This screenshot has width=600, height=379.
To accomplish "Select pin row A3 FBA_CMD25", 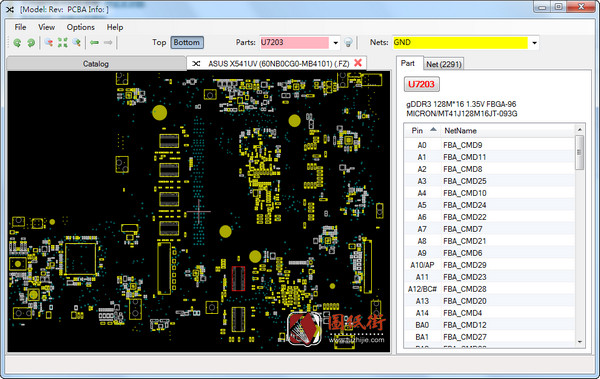I will click(x=489, y=181).
